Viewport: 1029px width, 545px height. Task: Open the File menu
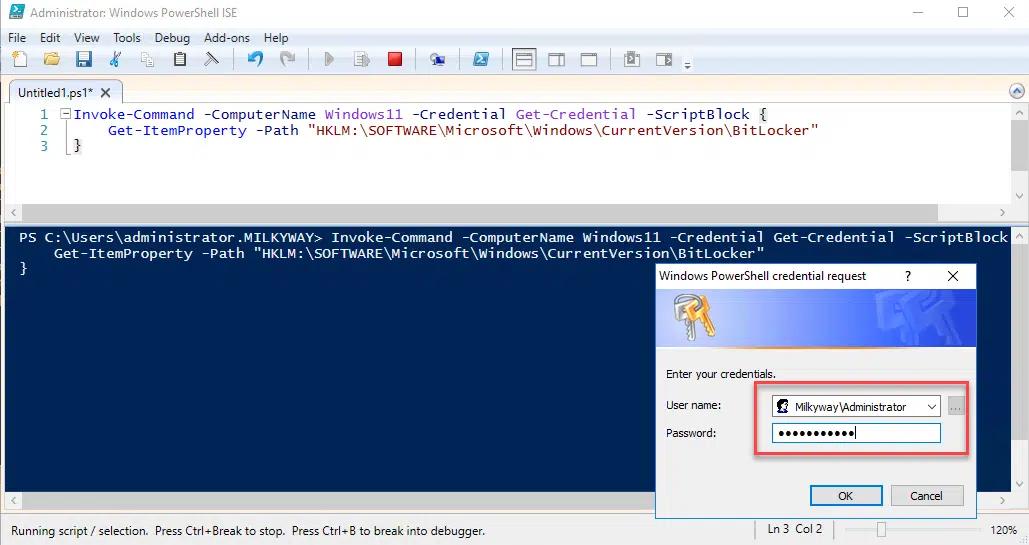(17, 37)
